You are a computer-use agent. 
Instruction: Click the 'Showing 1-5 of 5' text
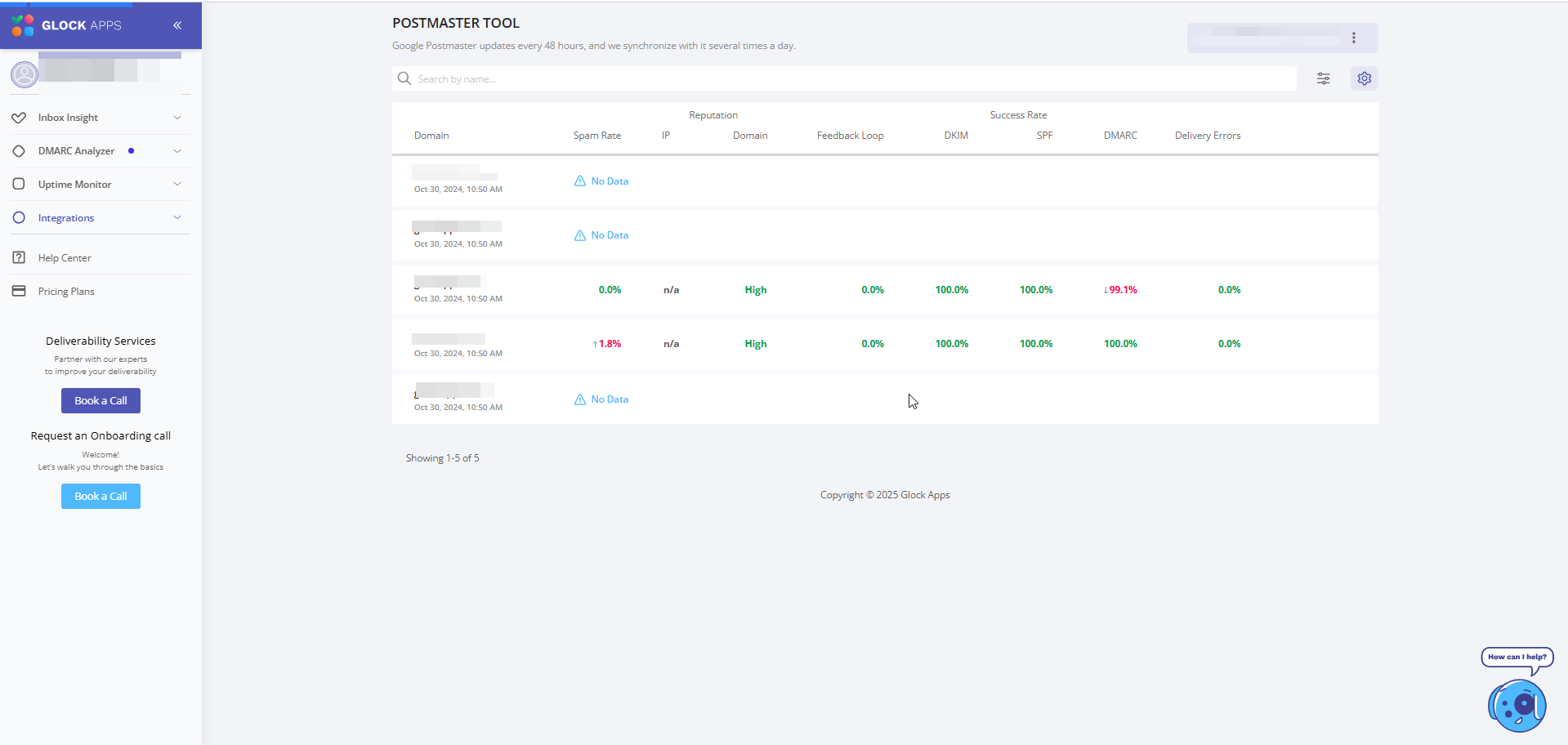point(443,458)
